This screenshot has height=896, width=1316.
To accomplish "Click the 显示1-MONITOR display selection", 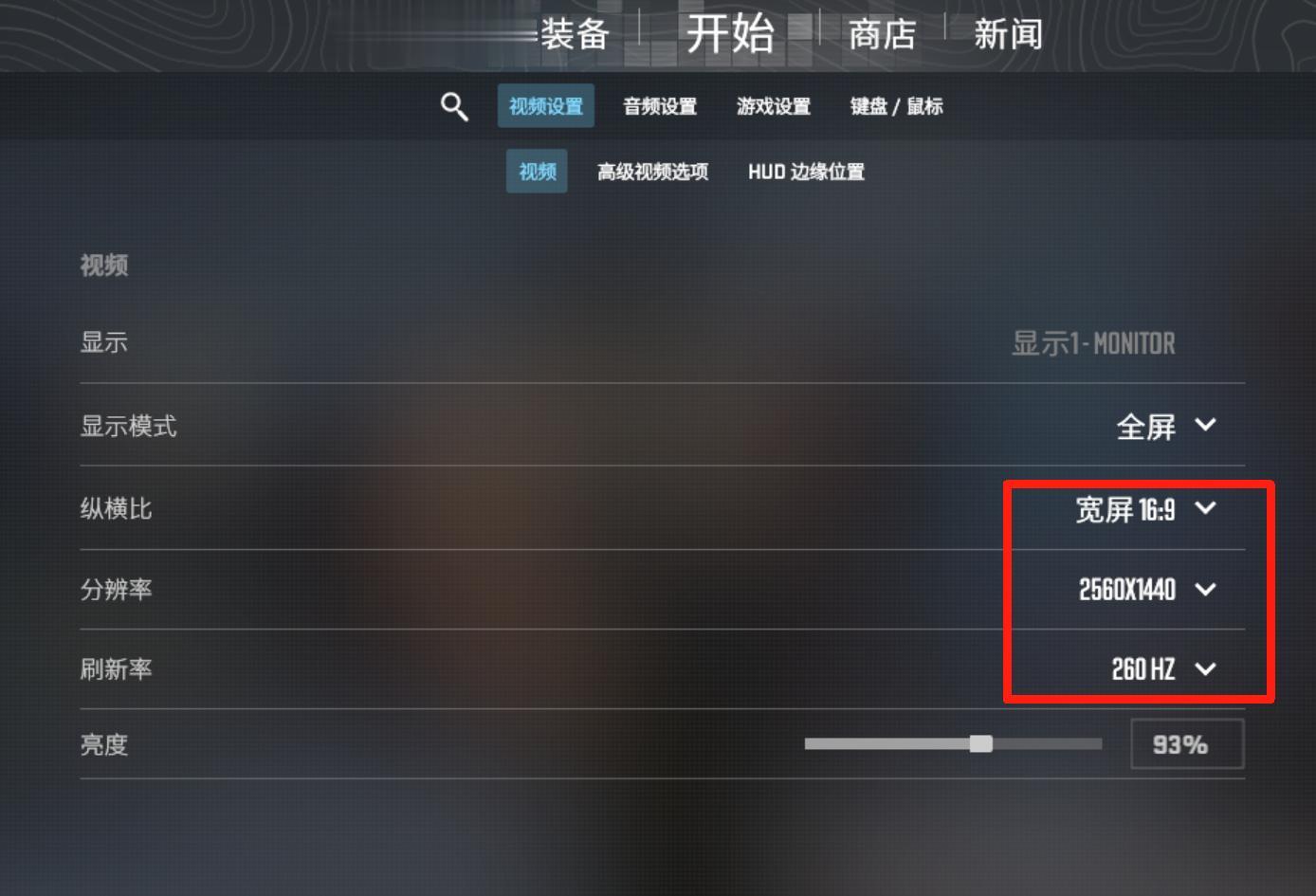I will tap(1093, 343).
